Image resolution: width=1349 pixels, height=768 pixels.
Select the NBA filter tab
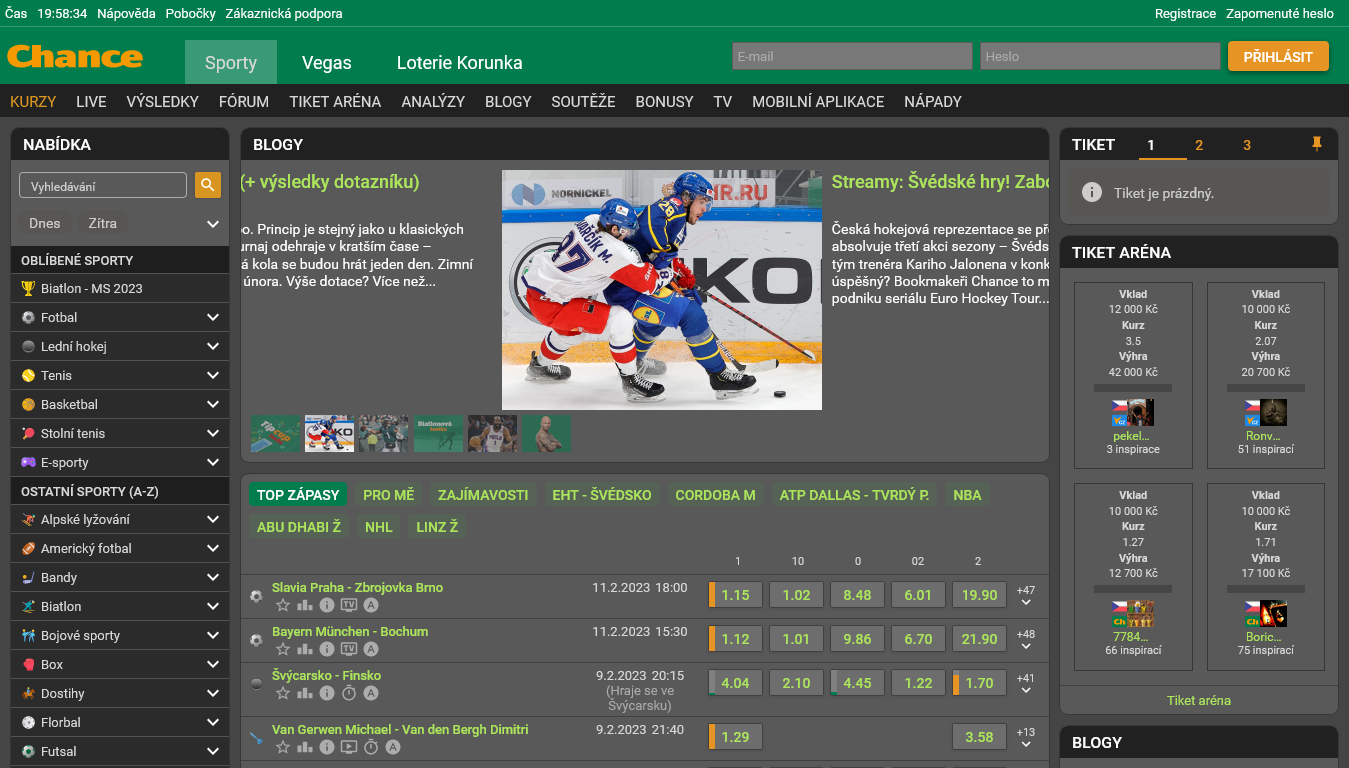967,495
